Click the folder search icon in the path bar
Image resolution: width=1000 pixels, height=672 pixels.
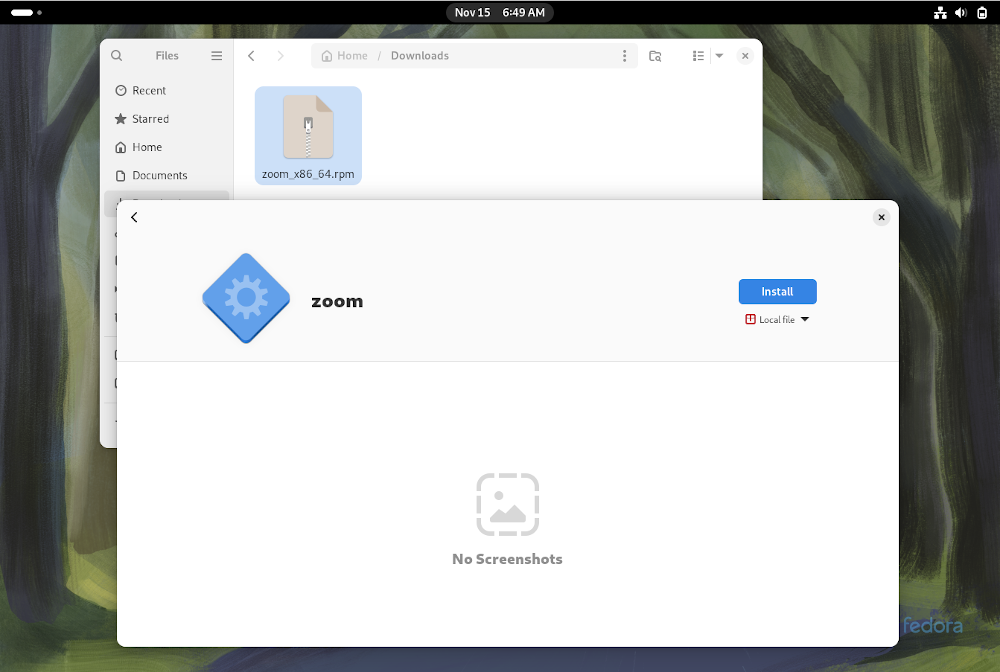coord(655,56)
